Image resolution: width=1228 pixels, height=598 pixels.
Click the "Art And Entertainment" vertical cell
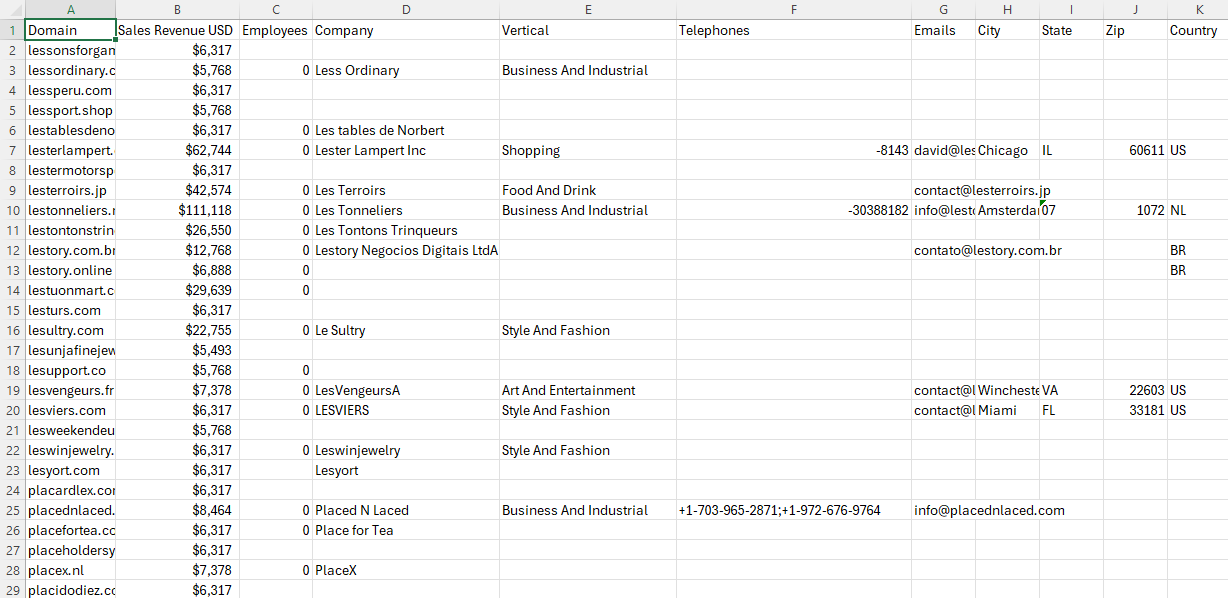[587, 390]
